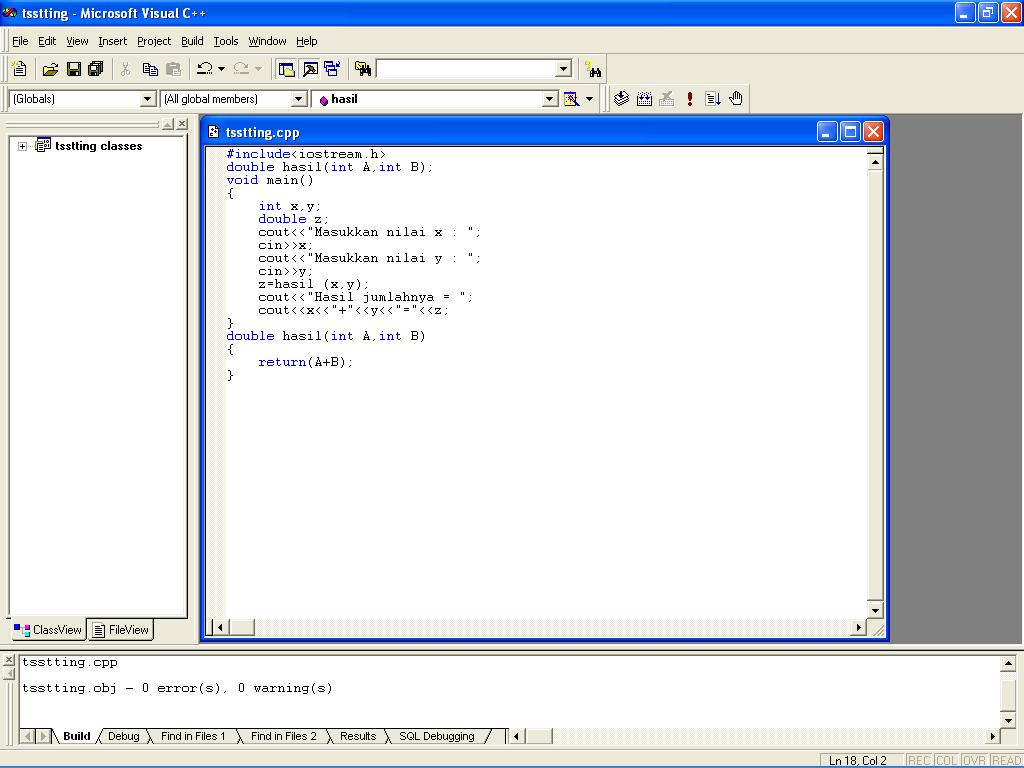Switch to the FileView tab
Viewport: 1024px width, 768px height.
pyautogui.click(x=120, y=630)
